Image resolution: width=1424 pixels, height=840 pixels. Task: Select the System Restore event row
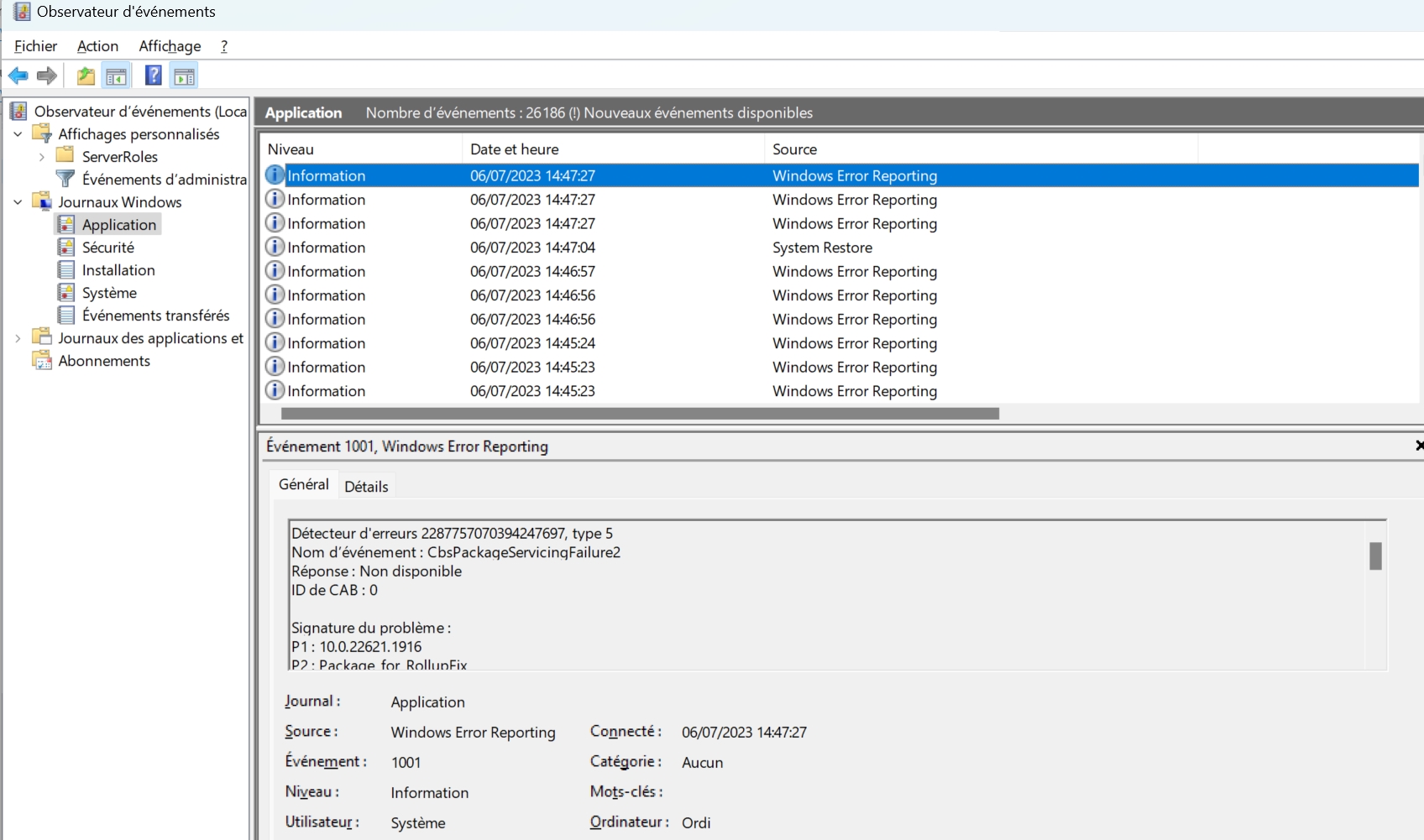pos(822,248)
